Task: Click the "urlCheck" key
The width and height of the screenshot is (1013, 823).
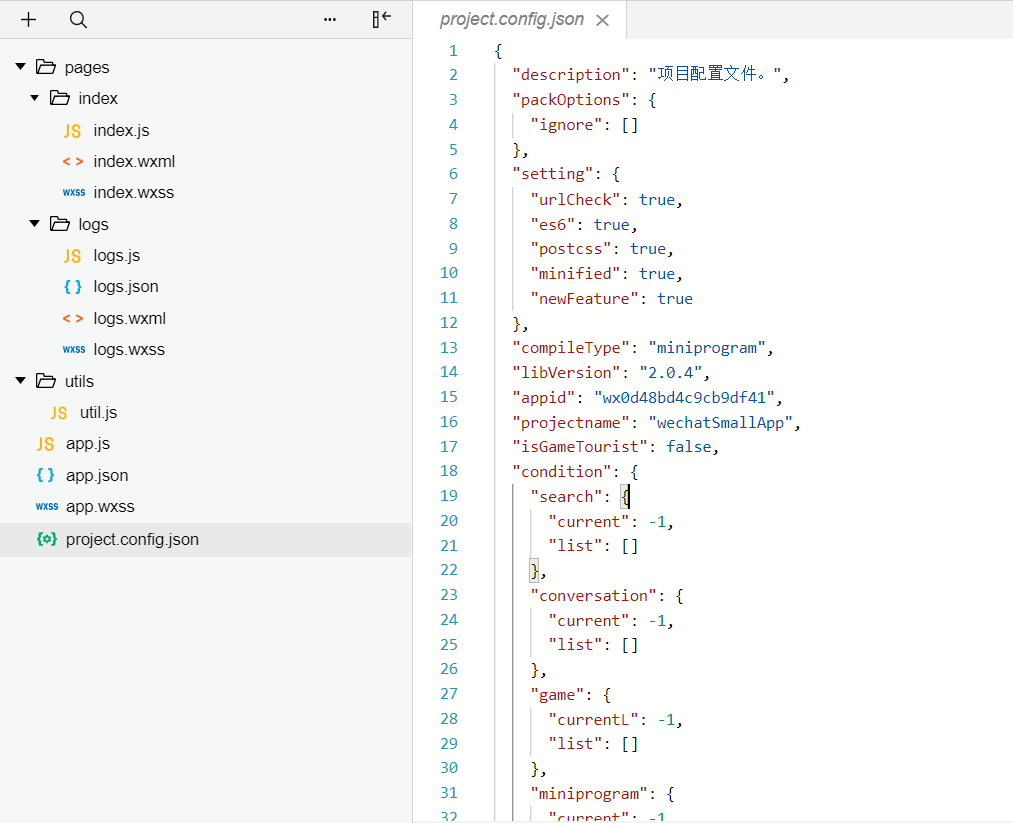Action: coord(575,200)
